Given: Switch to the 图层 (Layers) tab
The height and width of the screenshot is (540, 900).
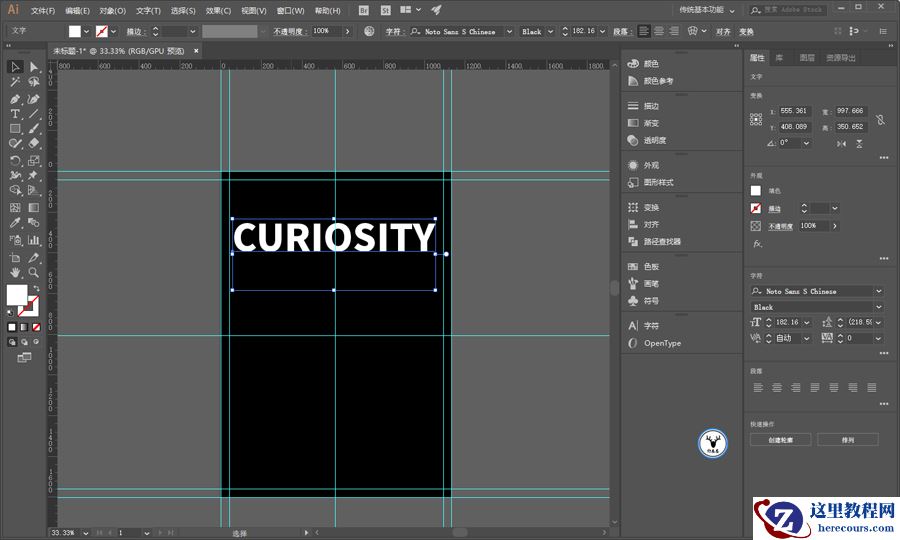Looking at the screenshot, I should (807, 58).
